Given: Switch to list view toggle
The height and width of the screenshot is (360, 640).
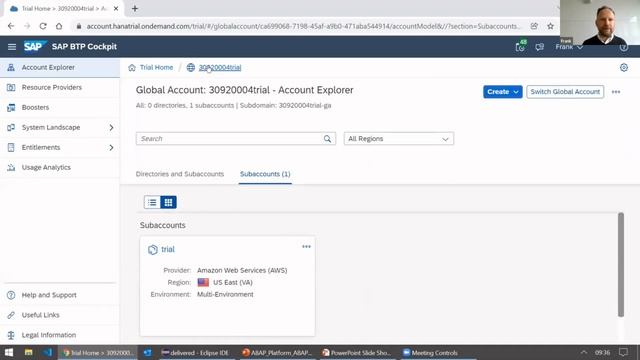Looking at the screenshot, I should click(152, 202).
